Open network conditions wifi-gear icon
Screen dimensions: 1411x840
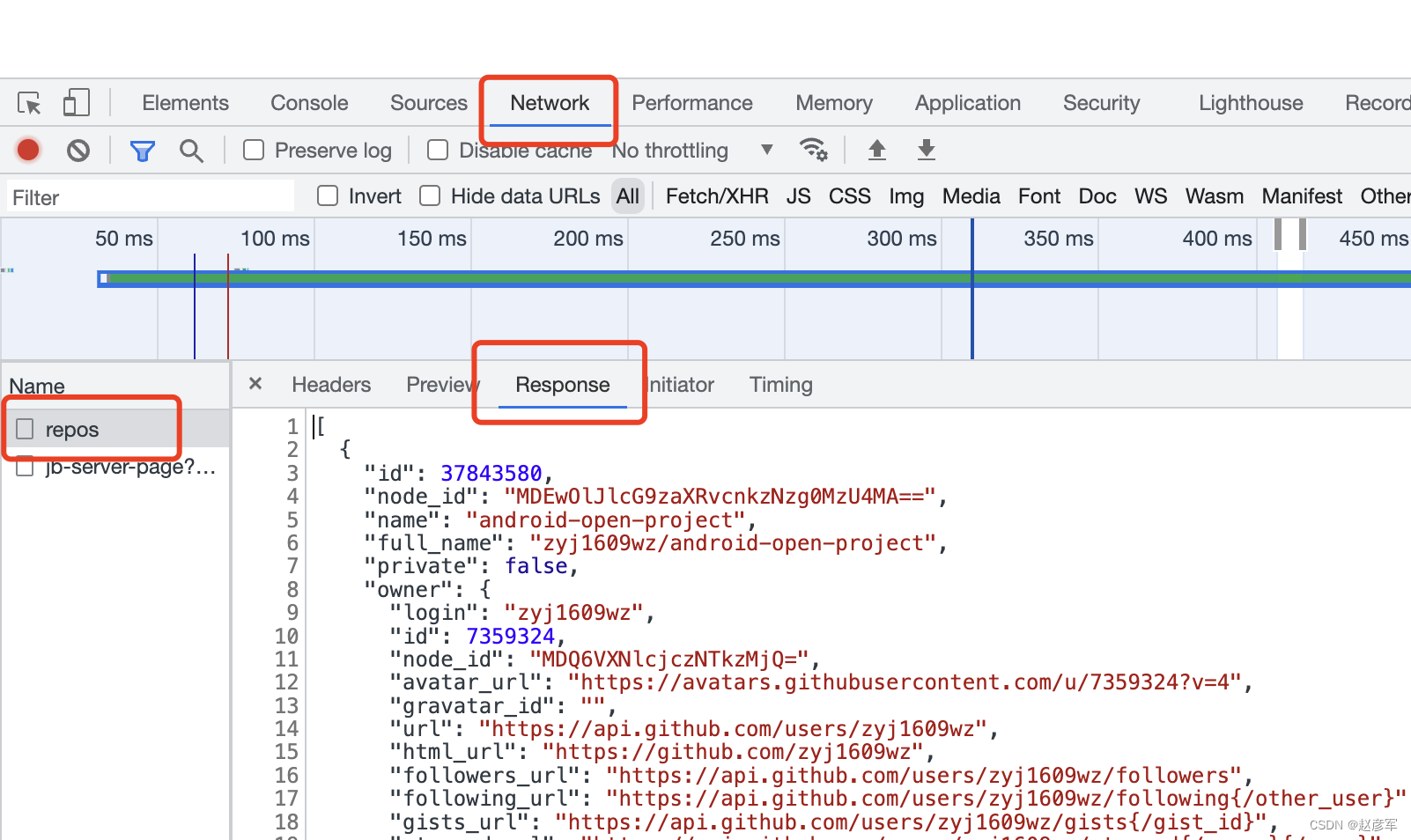813,150
